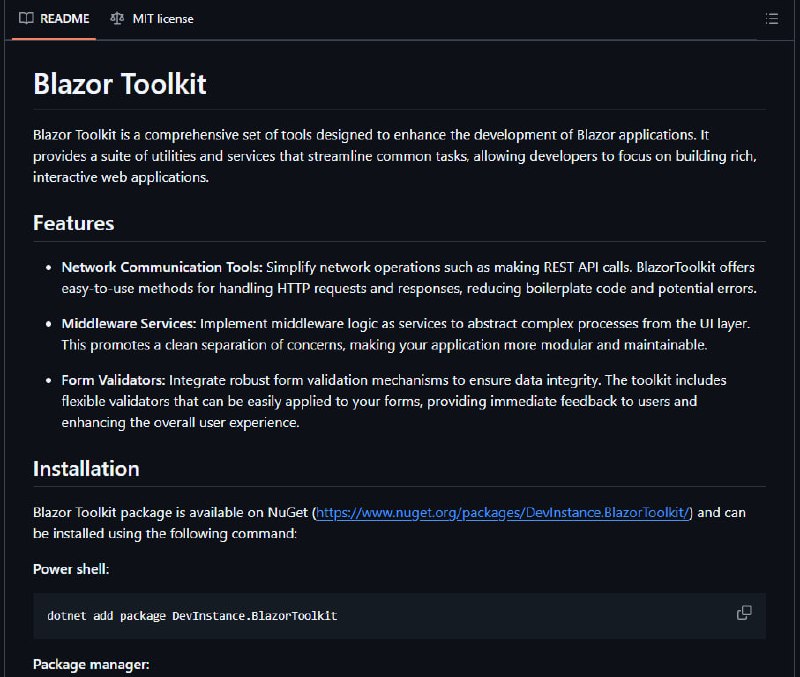Switch to the MIT license tab

[x=152, y=19]
